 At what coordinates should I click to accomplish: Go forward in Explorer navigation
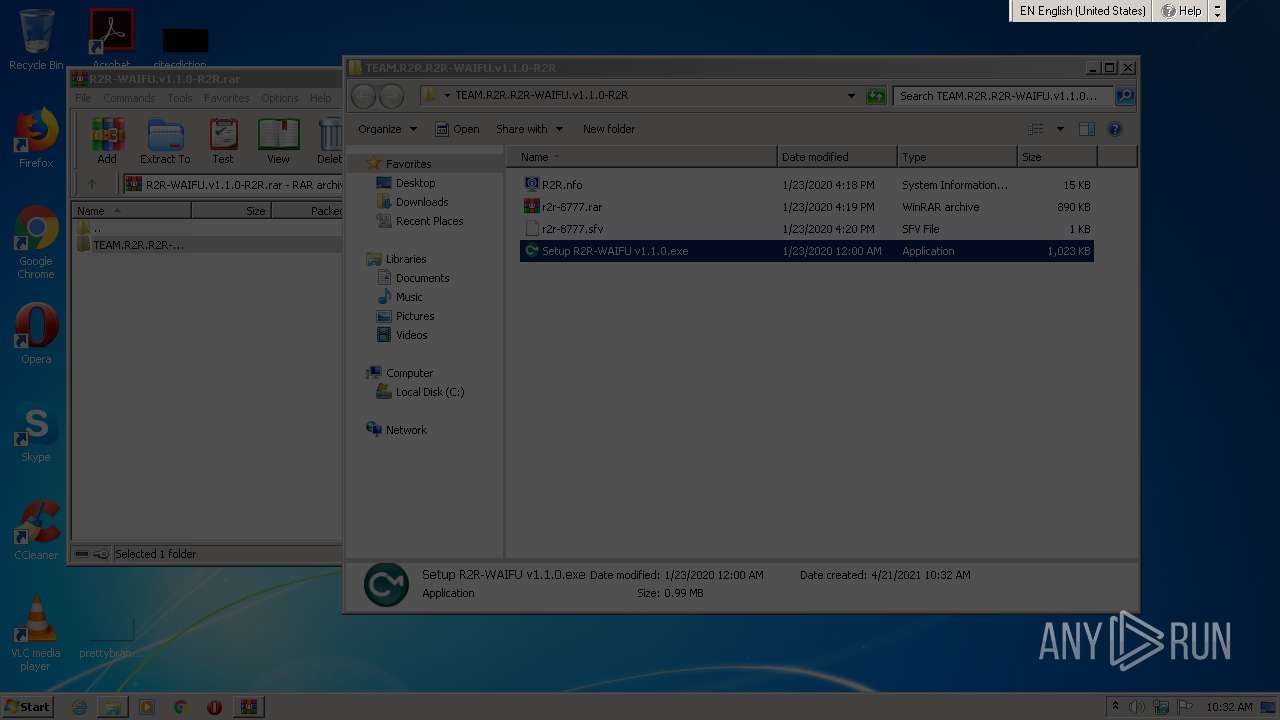(x=392, y=96)
